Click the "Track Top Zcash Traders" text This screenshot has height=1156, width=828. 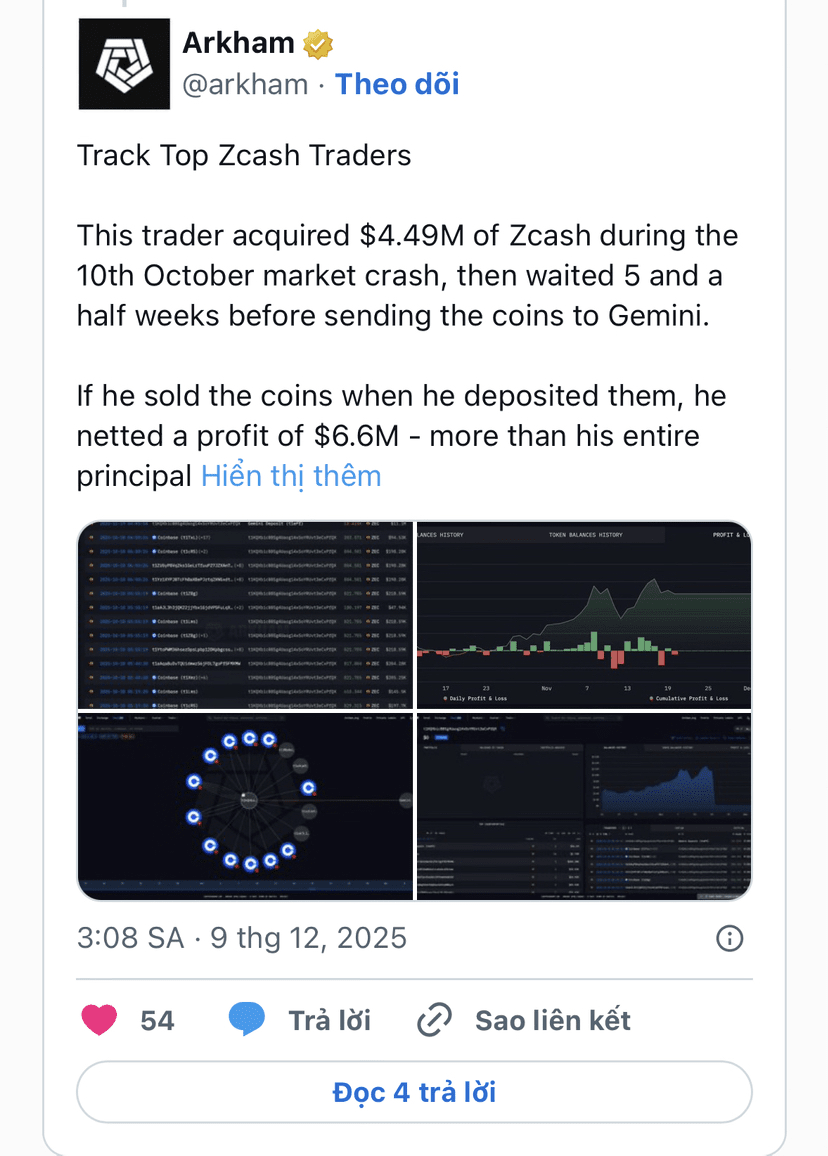pyautogui.click(x=244, y=156)
